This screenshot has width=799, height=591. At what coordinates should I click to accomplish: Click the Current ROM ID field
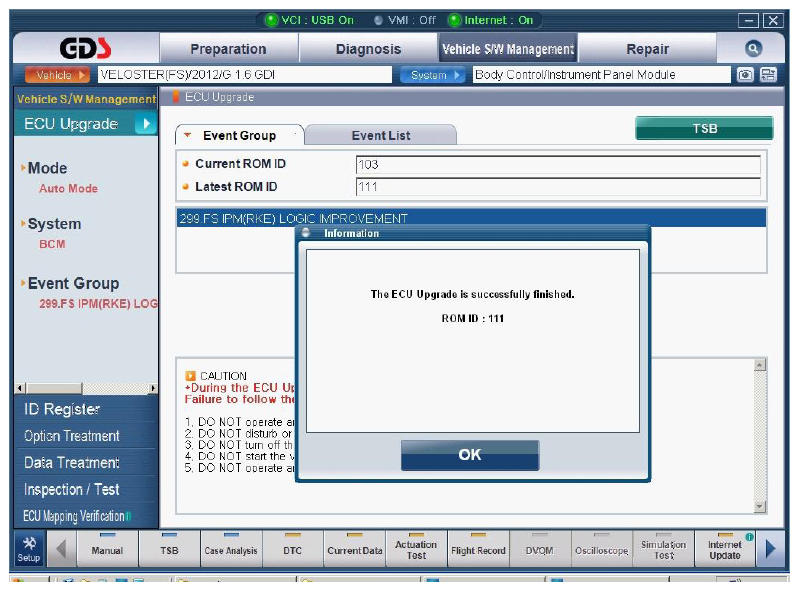(x=558, y=165)
